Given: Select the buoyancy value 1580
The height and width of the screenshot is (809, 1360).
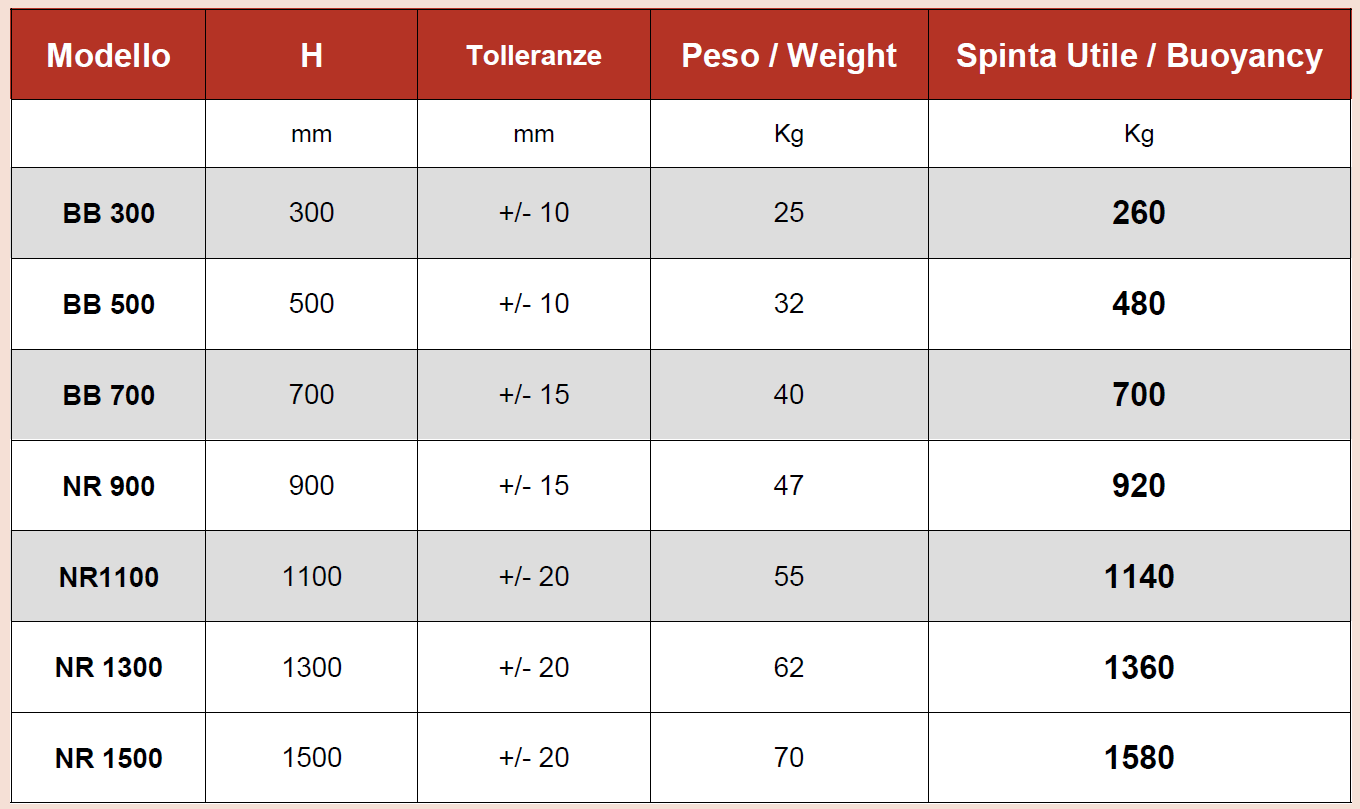Looking at the screenshot, I should tap(1139, 758).
